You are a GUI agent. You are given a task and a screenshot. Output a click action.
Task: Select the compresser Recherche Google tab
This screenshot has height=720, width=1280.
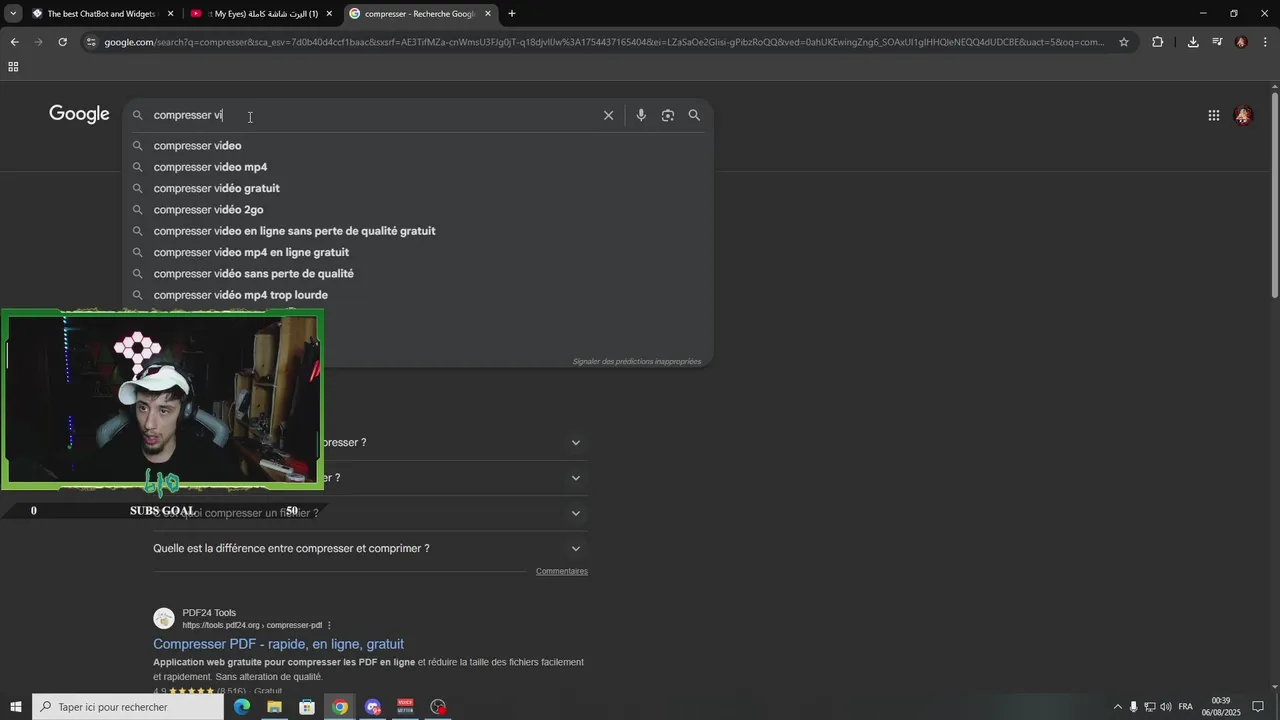(419, 14)
